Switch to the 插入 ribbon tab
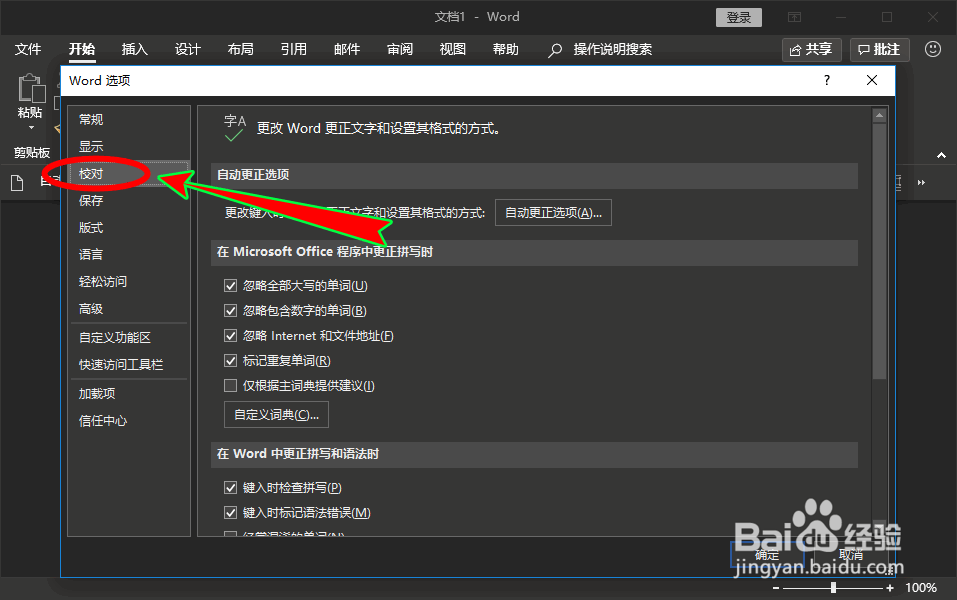This screenshot has width=957, height=600. (x=134, y=49)
